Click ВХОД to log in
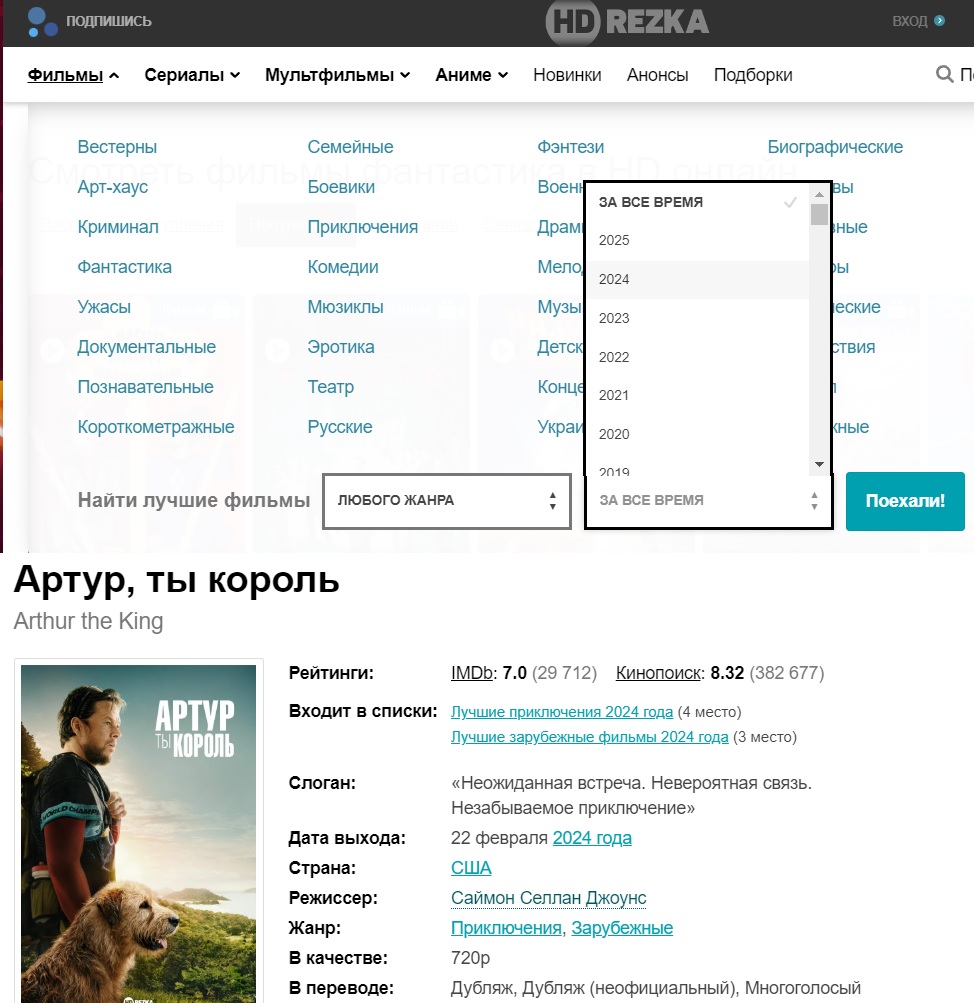The image size is (974, 1003). pyautogui.click(x=909, y=21)
